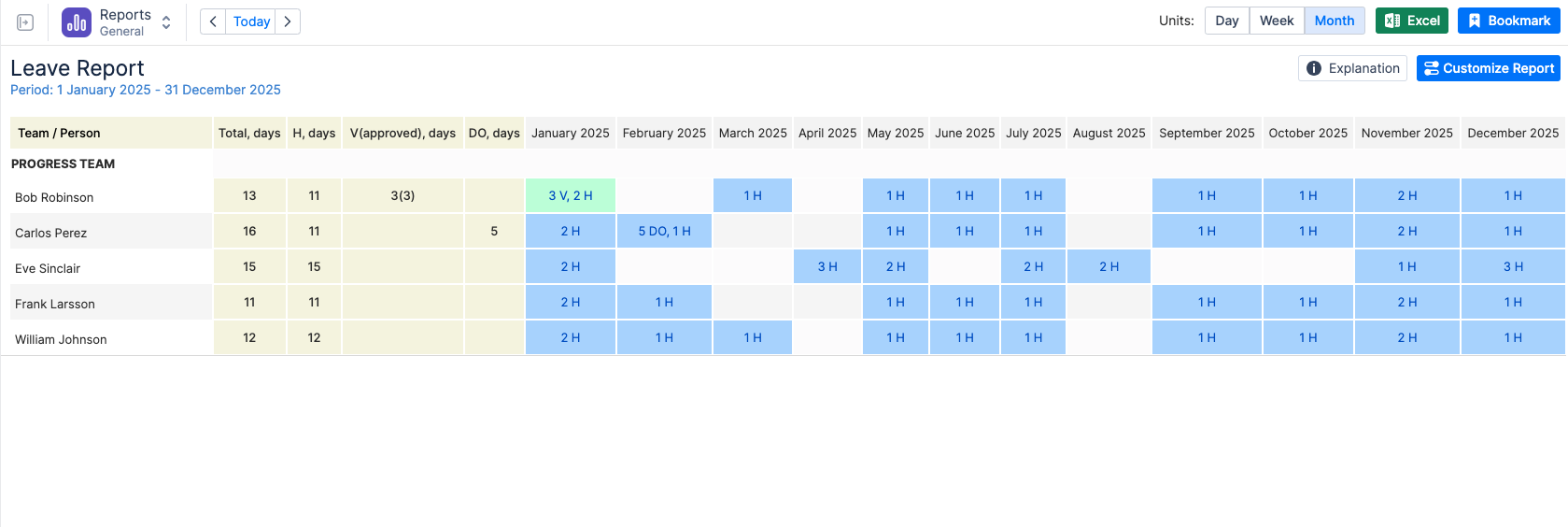Select the Total, days column header
This screenshot has width=1568, height=527.
click(x=249, y=133)
